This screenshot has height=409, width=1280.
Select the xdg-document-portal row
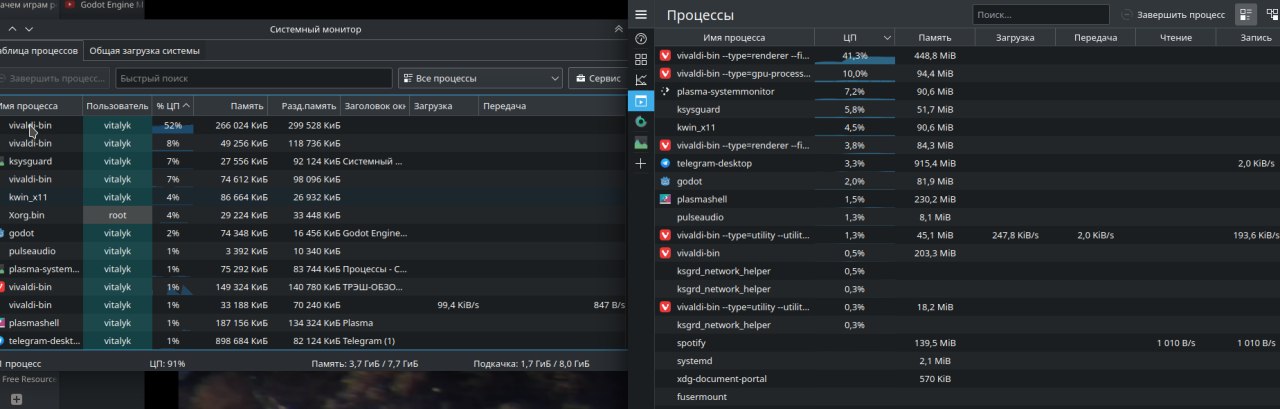click(967, 379)
